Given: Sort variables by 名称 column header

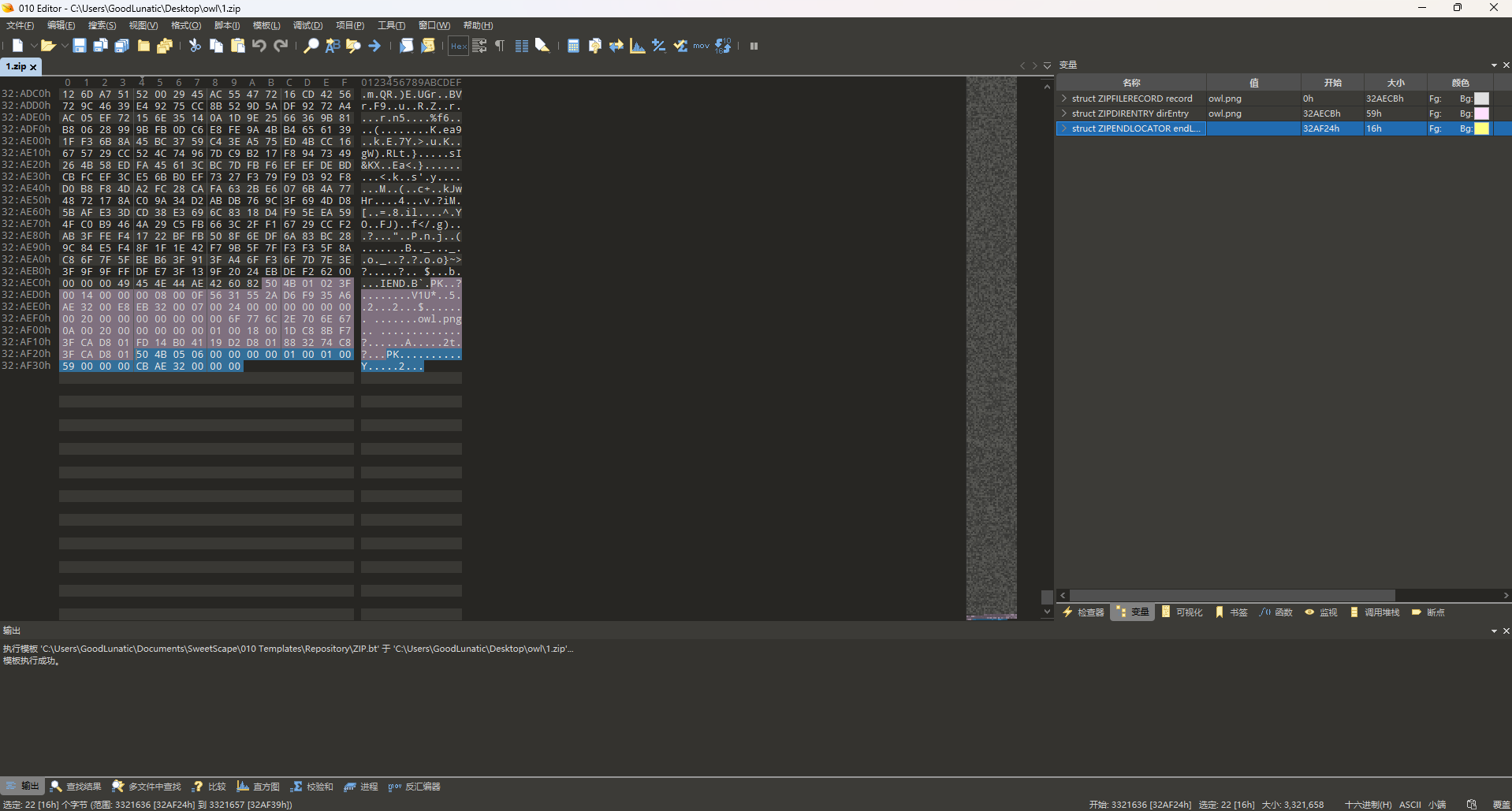Looking at the screenshot, I should point(1131,83).
